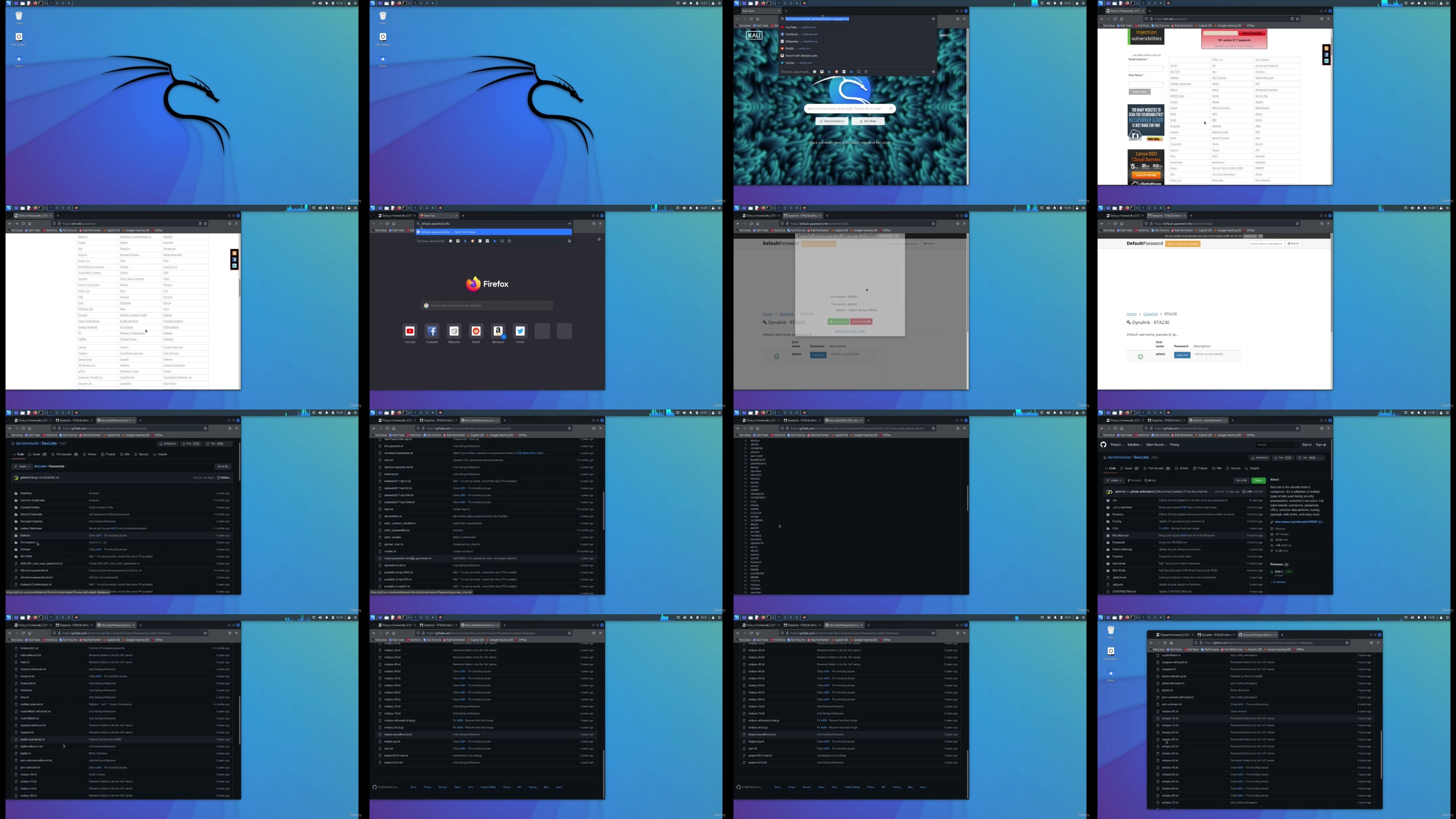Open the green Code dropdown on SecLists repo

[x=1258, y=480]
